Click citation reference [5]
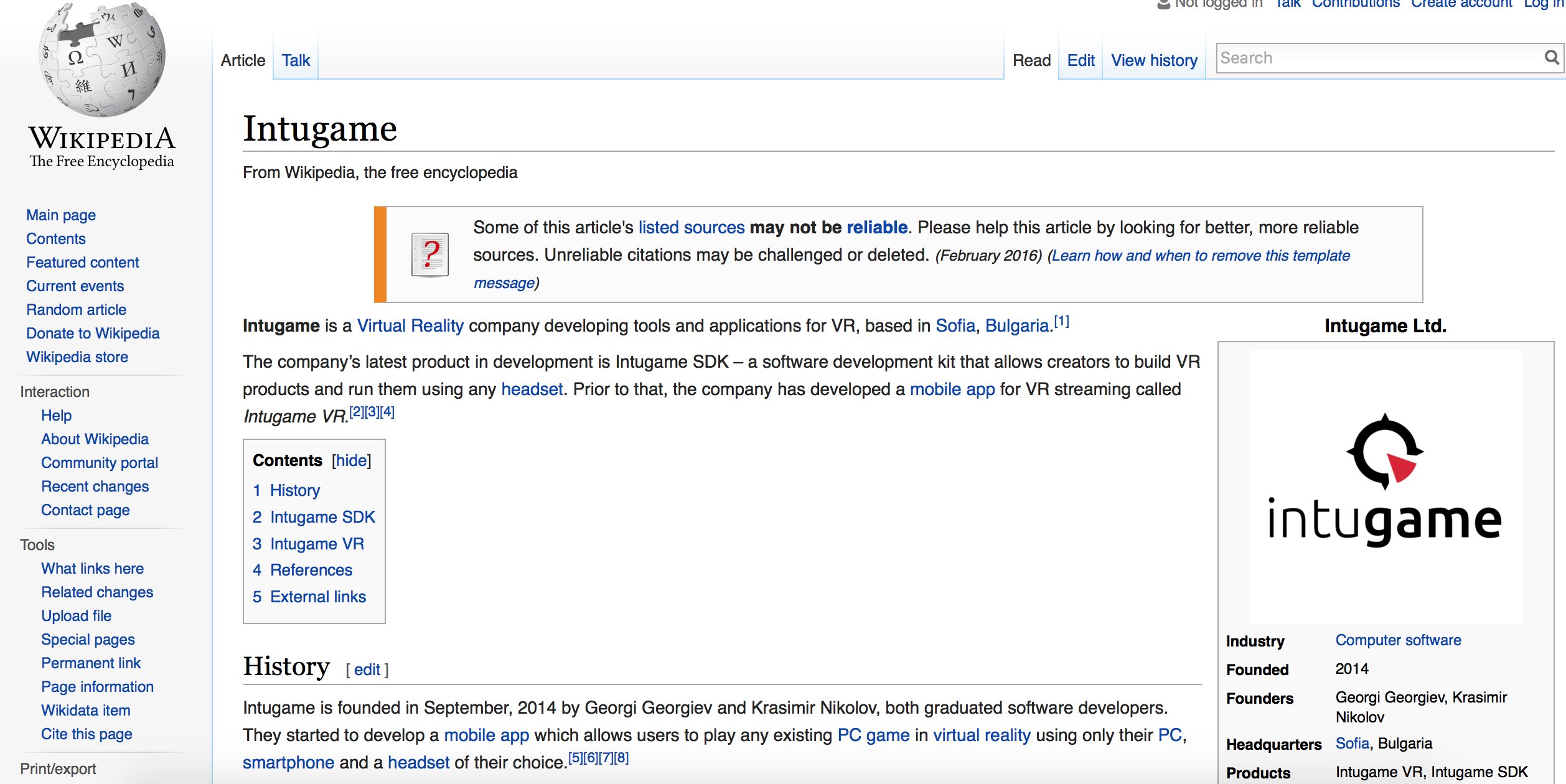 [x=576, y=758]
